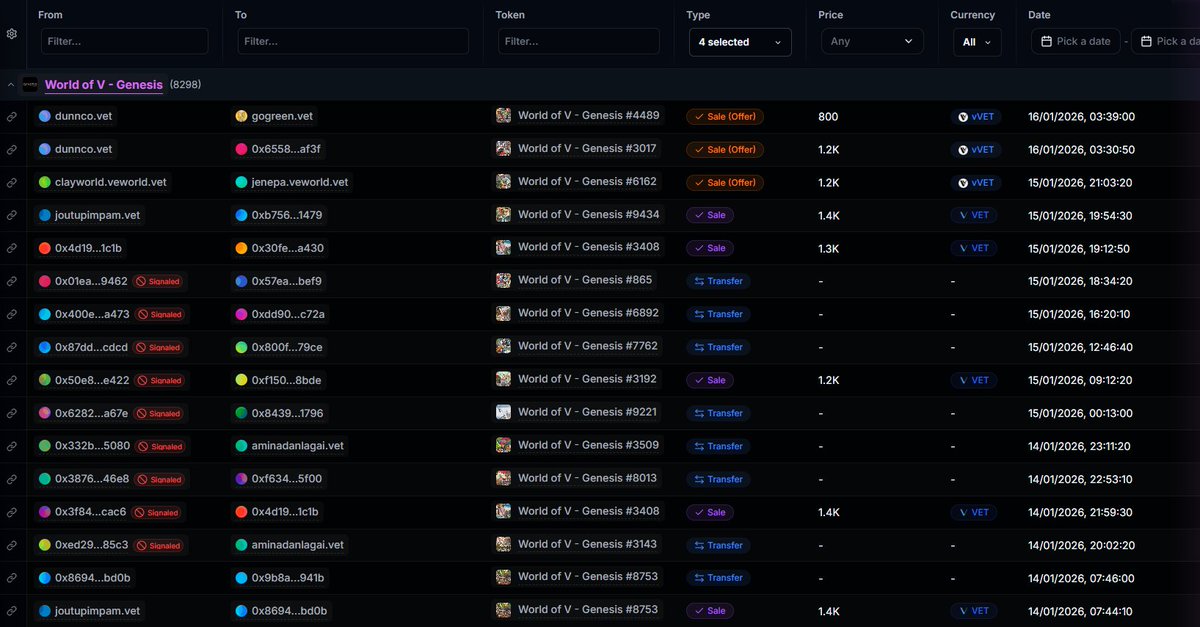This screenshot has height=627, width=1200.
Task: Click Transfer tag in Genesis #865 row
Action: [x=719, y=281]
